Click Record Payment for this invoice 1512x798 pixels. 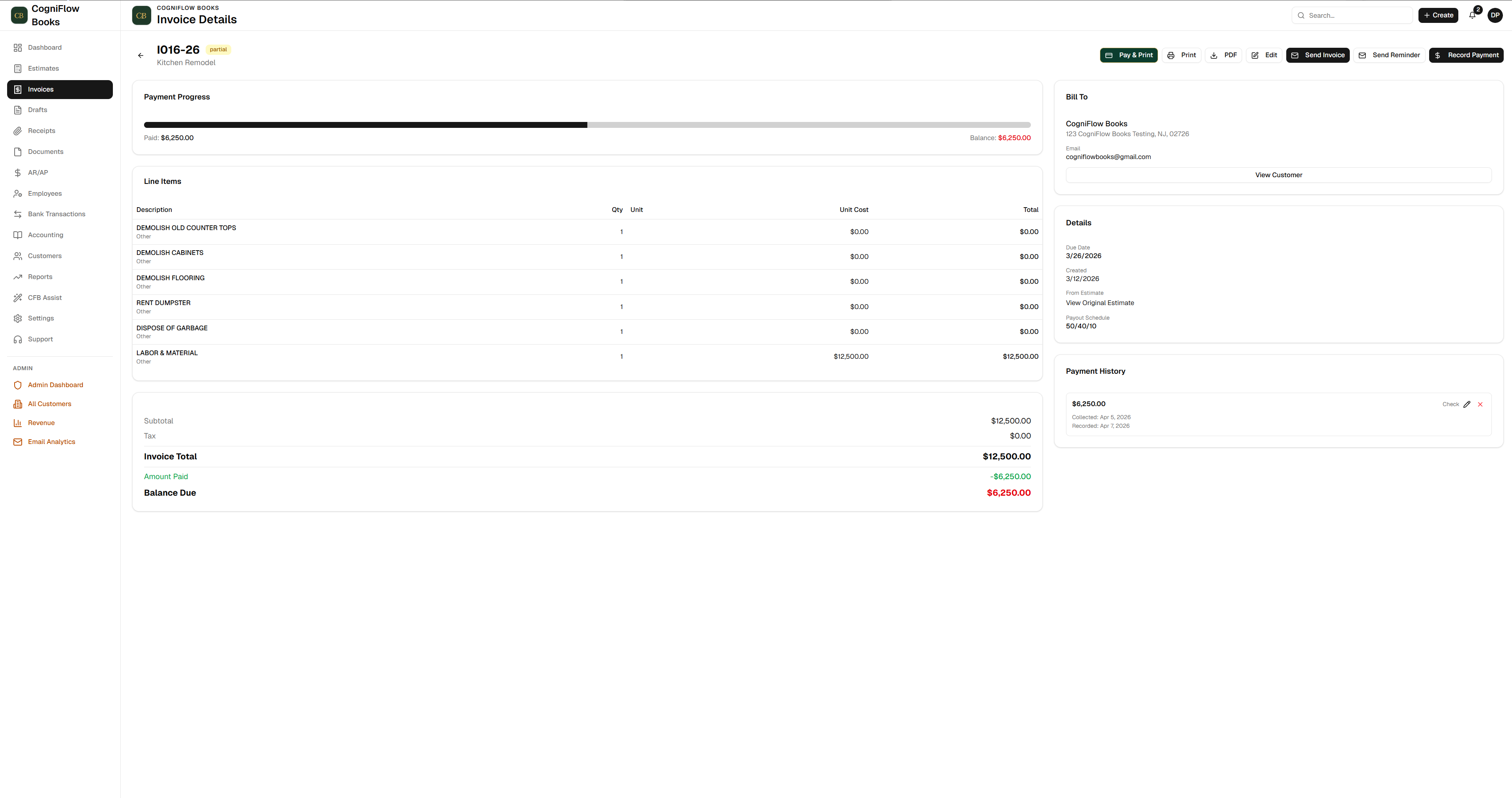coord(1466,54)
